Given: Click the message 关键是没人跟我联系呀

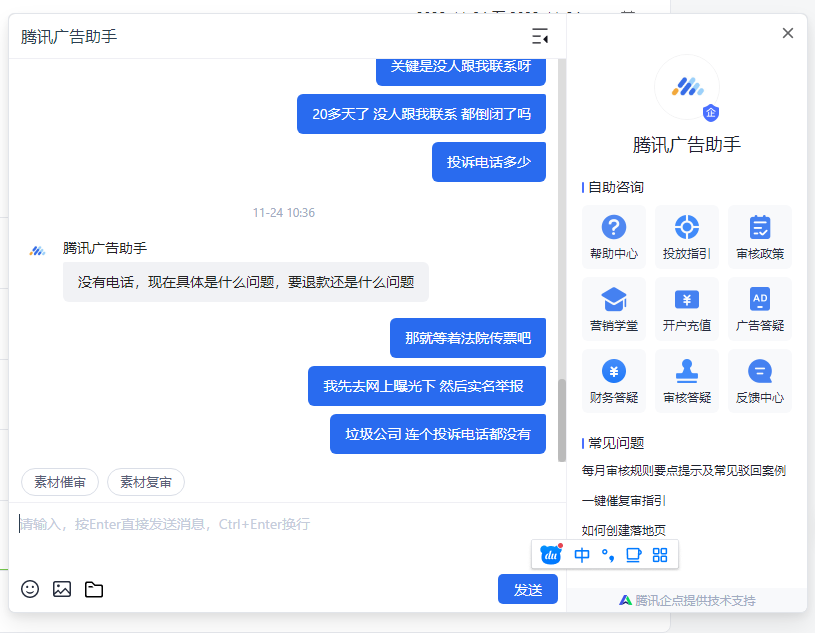Looking at the screenshot, I should pyautogui.click(x=461, y=70).
